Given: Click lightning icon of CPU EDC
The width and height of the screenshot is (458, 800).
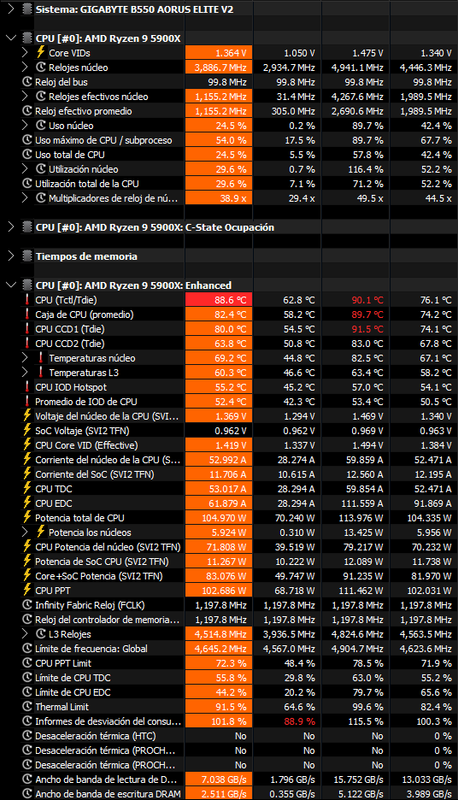Looking at the screenshot, I should (27, 503).
